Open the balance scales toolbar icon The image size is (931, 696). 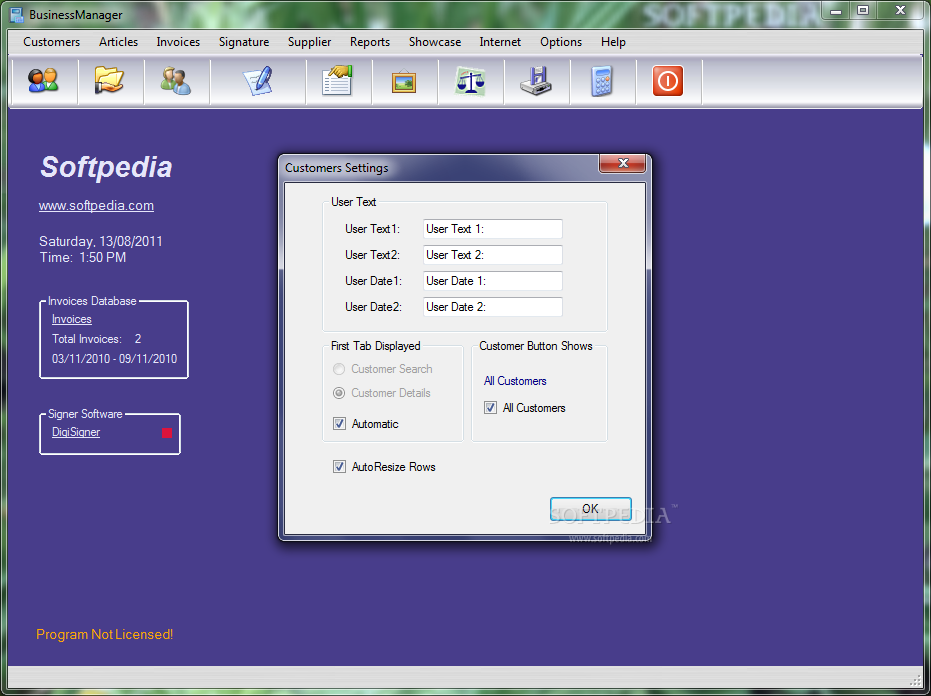470,81
